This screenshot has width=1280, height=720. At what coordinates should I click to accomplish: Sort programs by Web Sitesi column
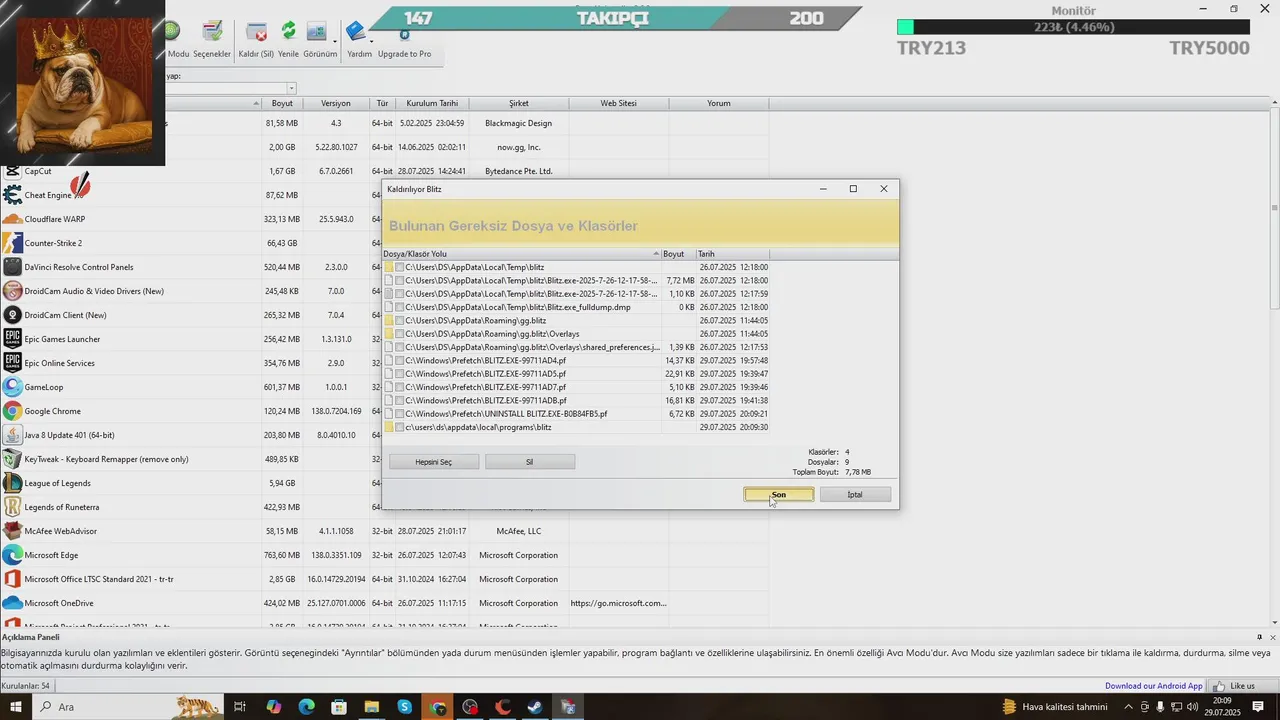[618, 103]
